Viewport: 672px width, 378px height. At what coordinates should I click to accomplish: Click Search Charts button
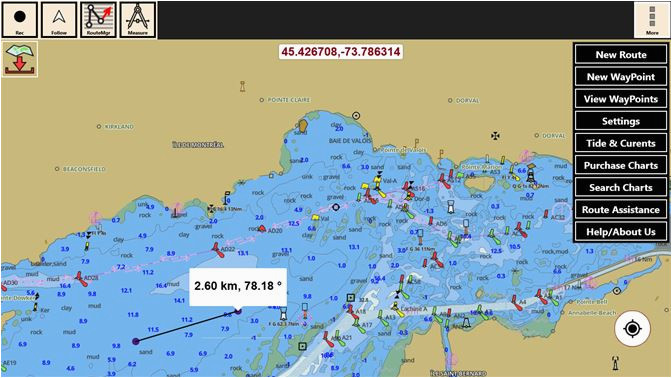point(621,187)
